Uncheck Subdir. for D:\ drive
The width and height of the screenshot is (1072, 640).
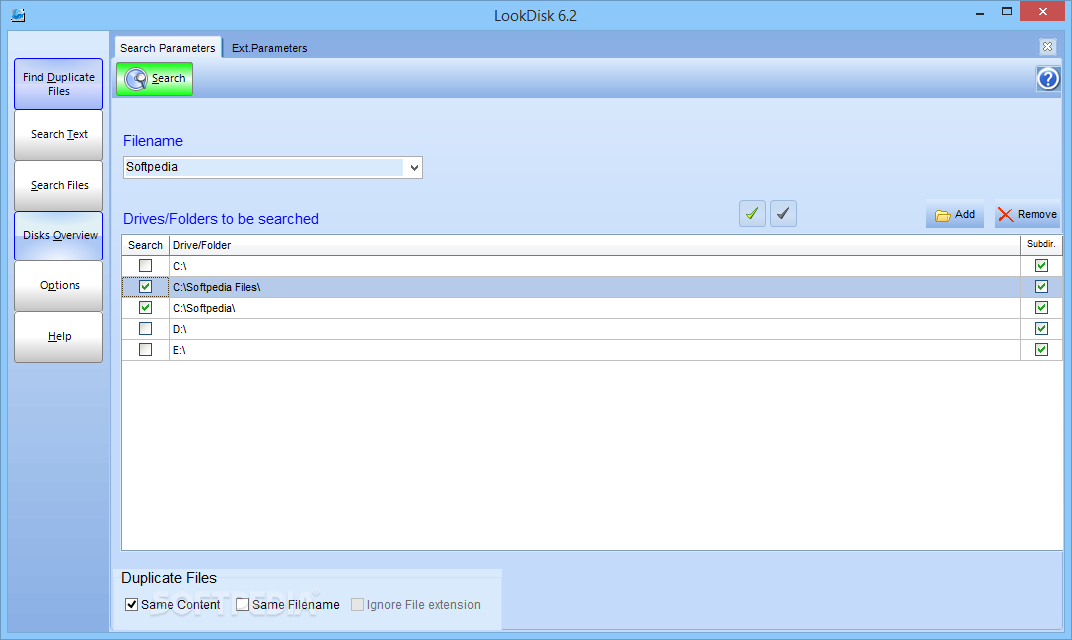click(1041, 329)
